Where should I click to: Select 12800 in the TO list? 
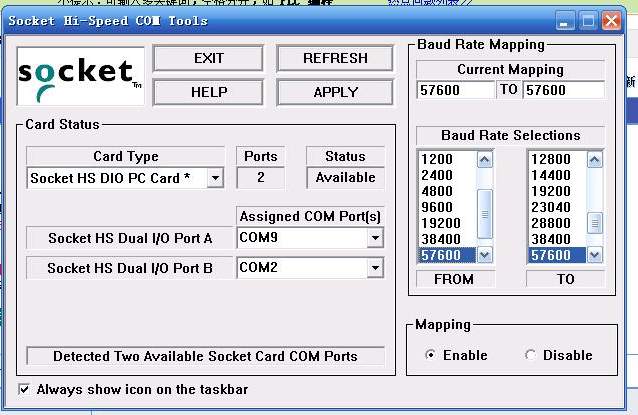coord(557,159)
